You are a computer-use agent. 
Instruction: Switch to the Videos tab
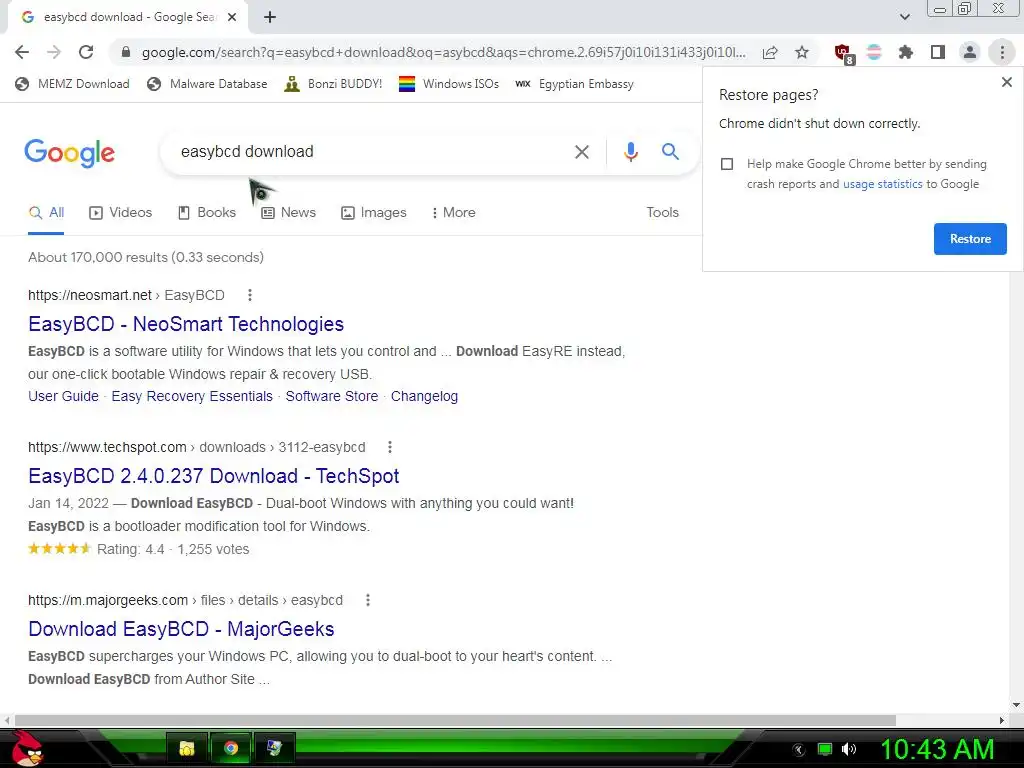120,213
